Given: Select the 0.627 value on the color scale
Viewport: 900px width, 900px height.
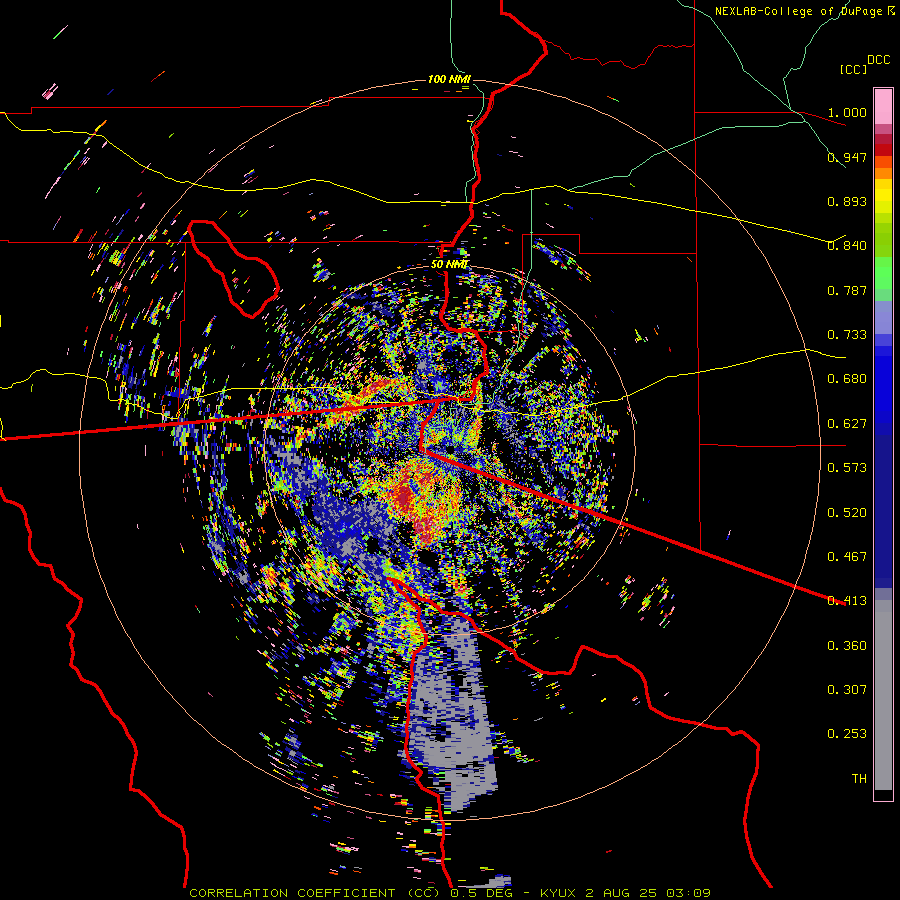Looking at the screenshot, I should (x=847, y=424).
